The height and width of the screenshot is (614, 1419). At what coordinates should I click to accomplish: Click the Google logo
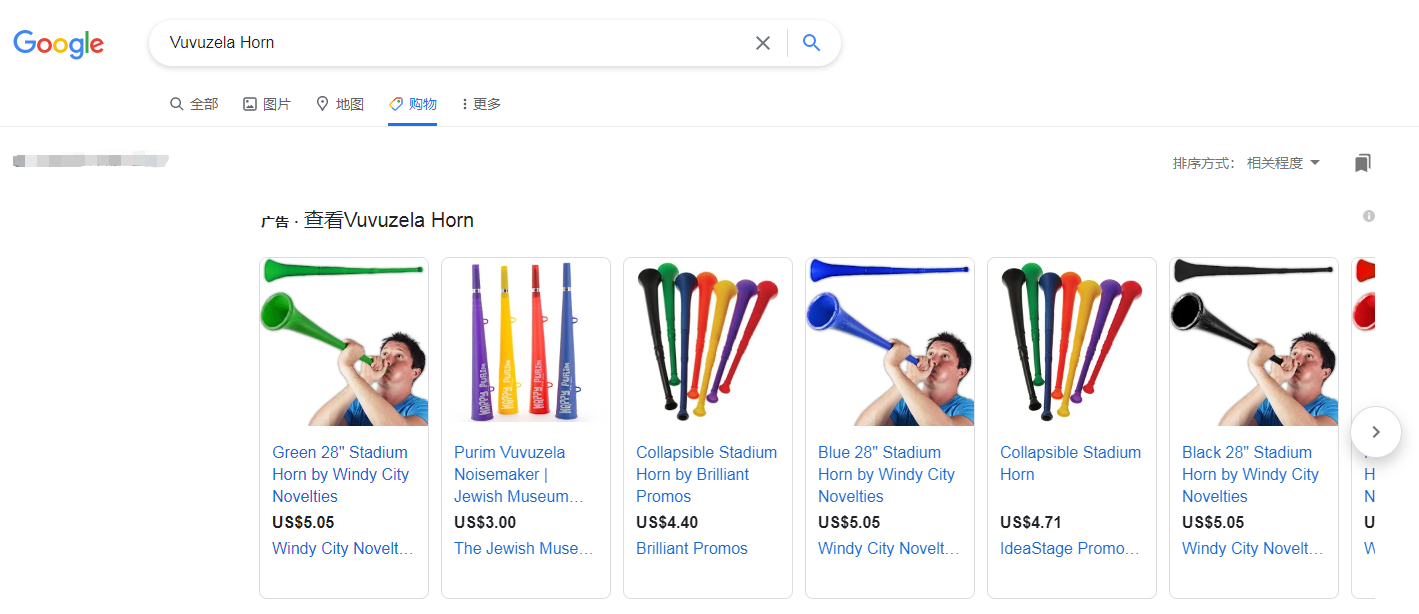pos(58,44)
